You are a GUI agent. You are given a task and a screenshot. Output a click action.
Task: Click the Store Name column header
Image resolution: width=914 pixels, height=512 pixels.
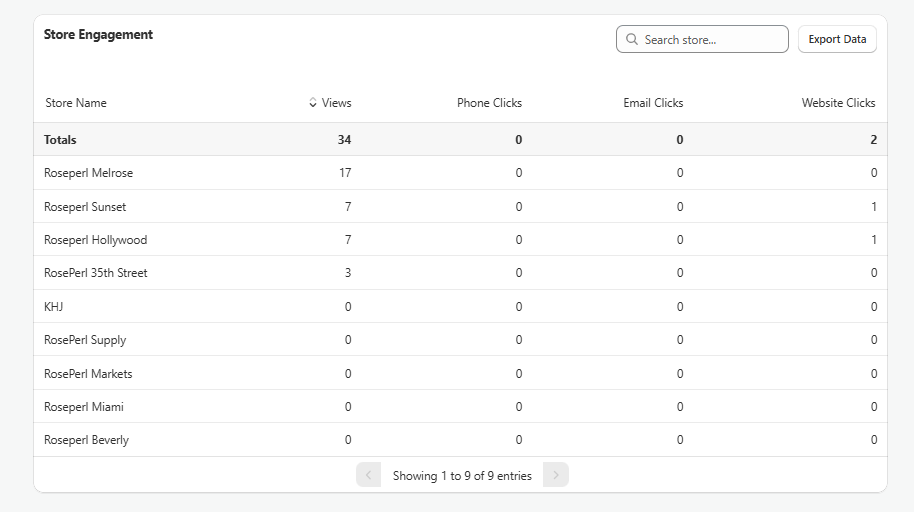pyautogui.click(x=76, y=103)
